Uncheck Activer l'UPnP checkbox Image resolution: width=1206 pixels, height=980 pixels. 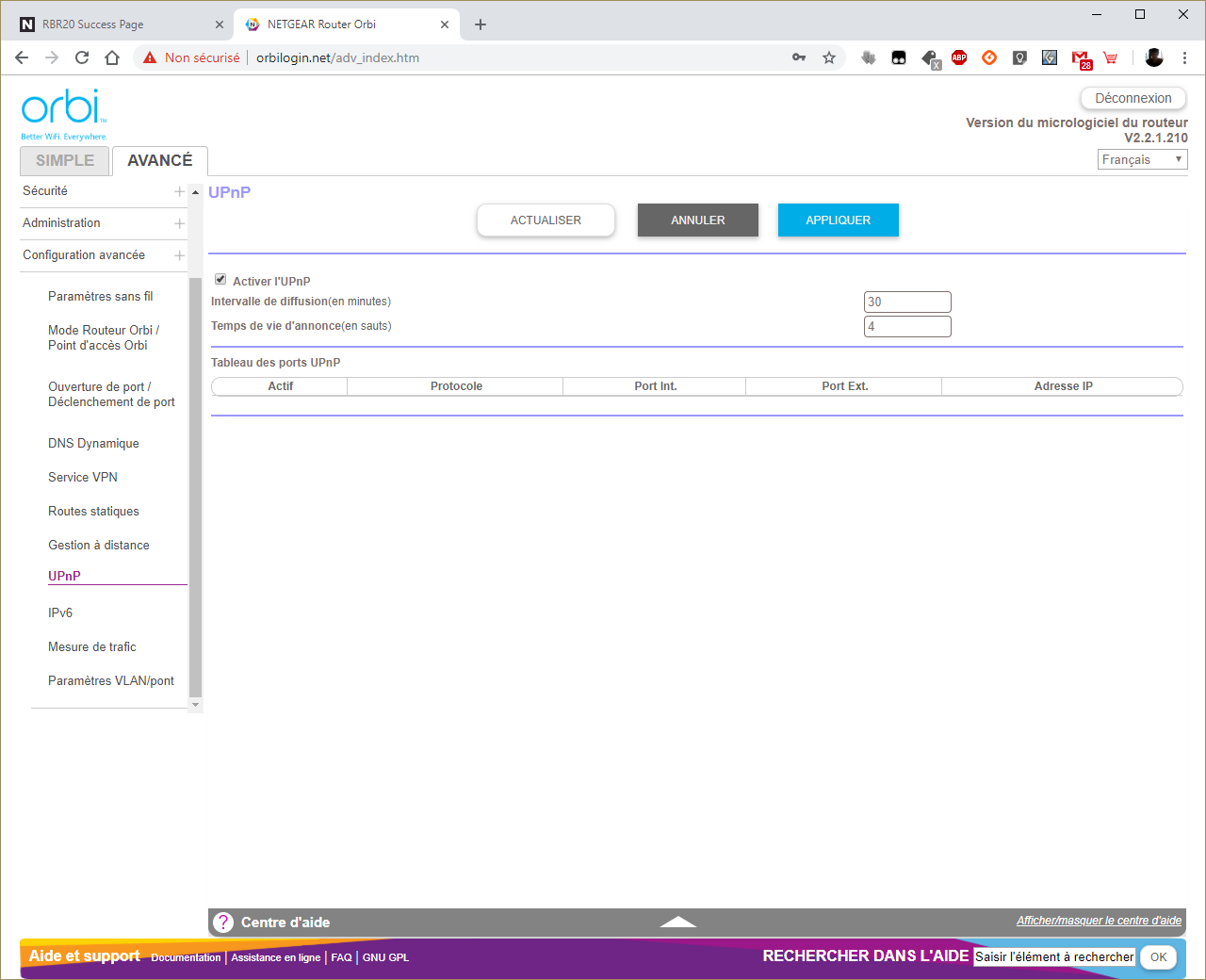[x=220, y=280]
